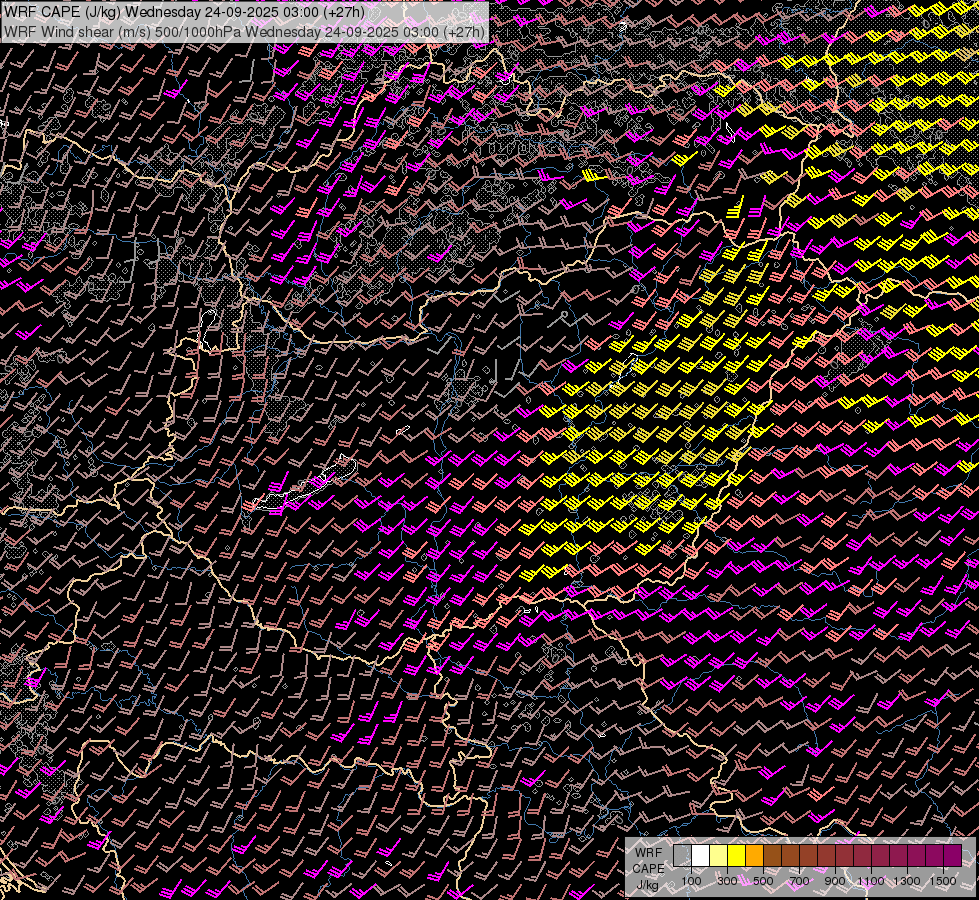Click the 500 legend scale label

[x=763, y=881]
